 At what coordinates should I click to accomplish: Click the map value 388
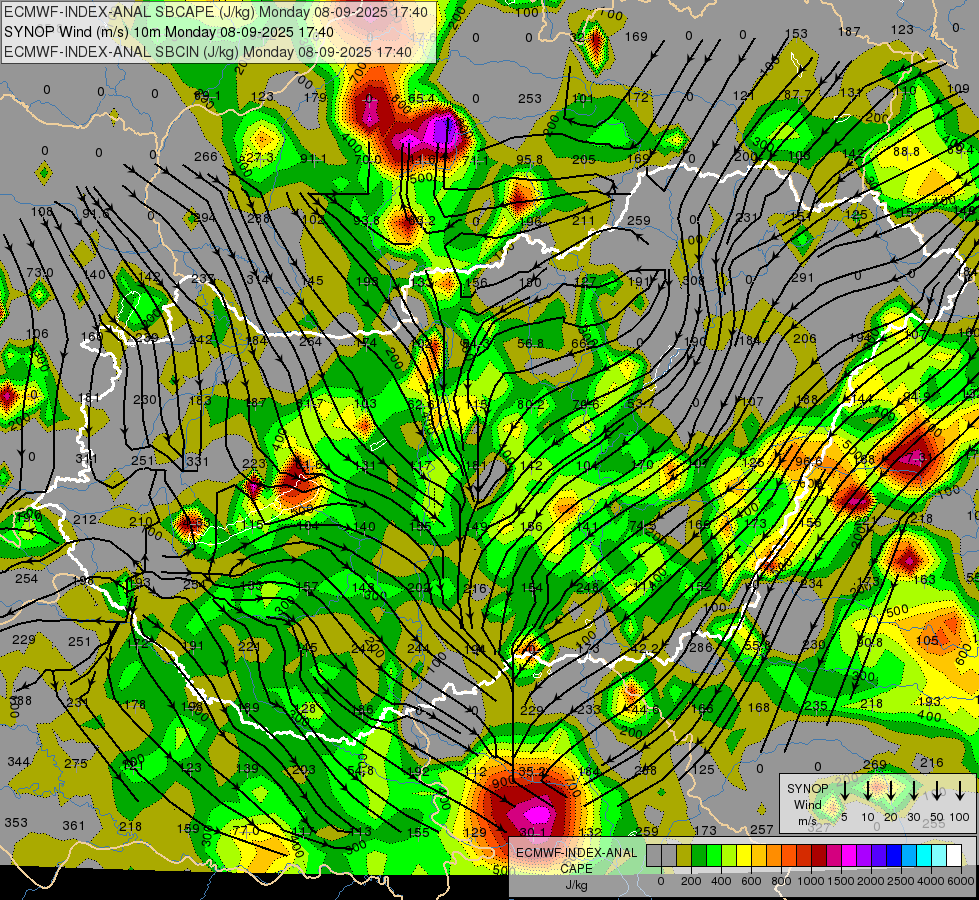click(21, 701)
